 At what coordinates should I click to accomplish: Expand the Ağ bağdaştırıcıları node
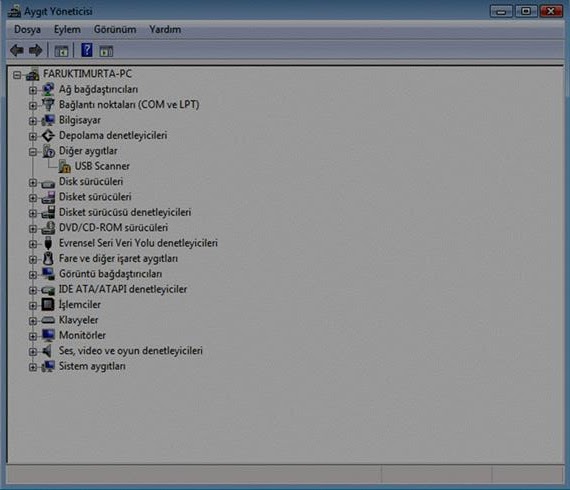tap(33, 90)
